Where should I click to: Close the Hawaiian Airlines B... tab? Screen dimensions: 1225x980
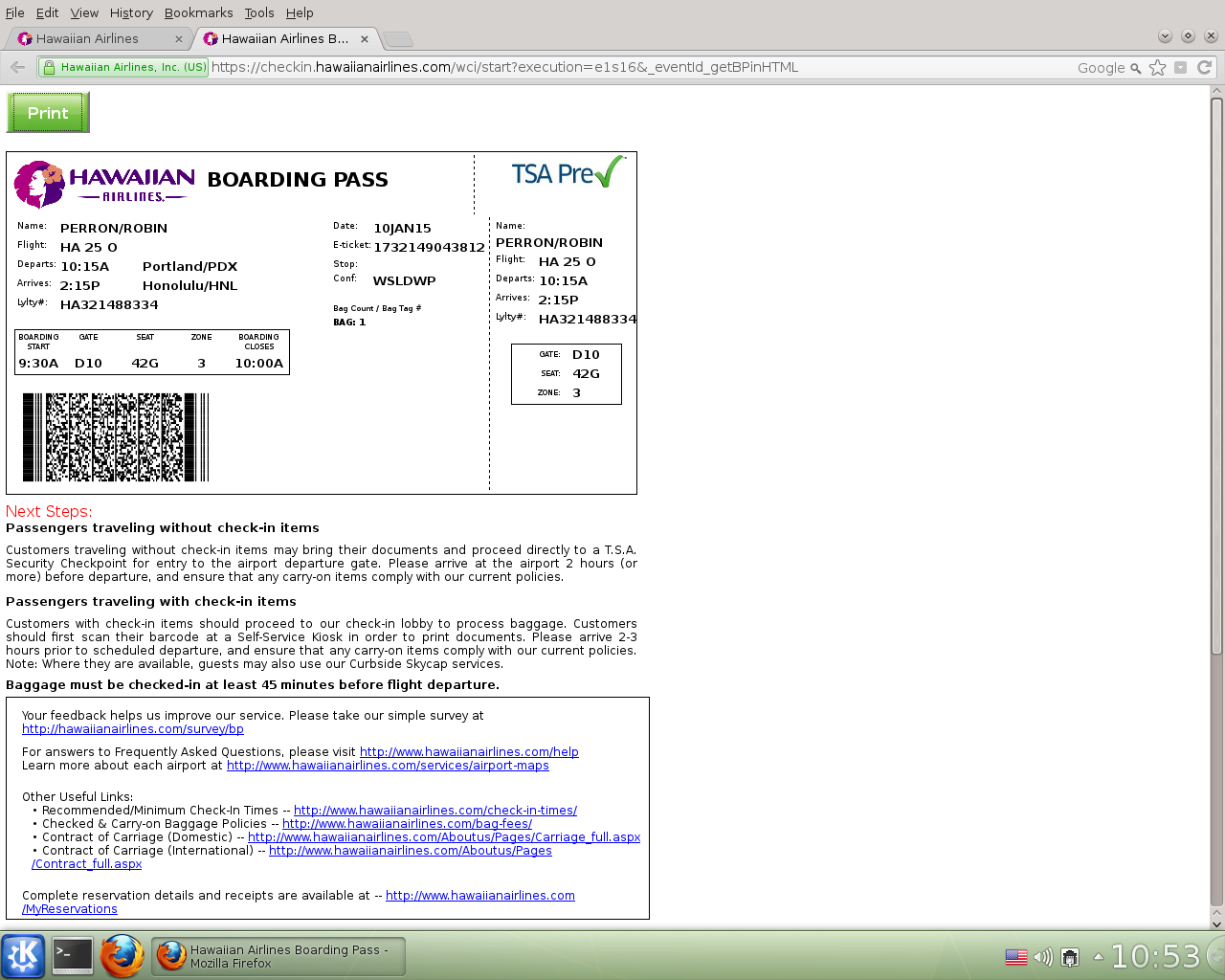coord(365,39)
